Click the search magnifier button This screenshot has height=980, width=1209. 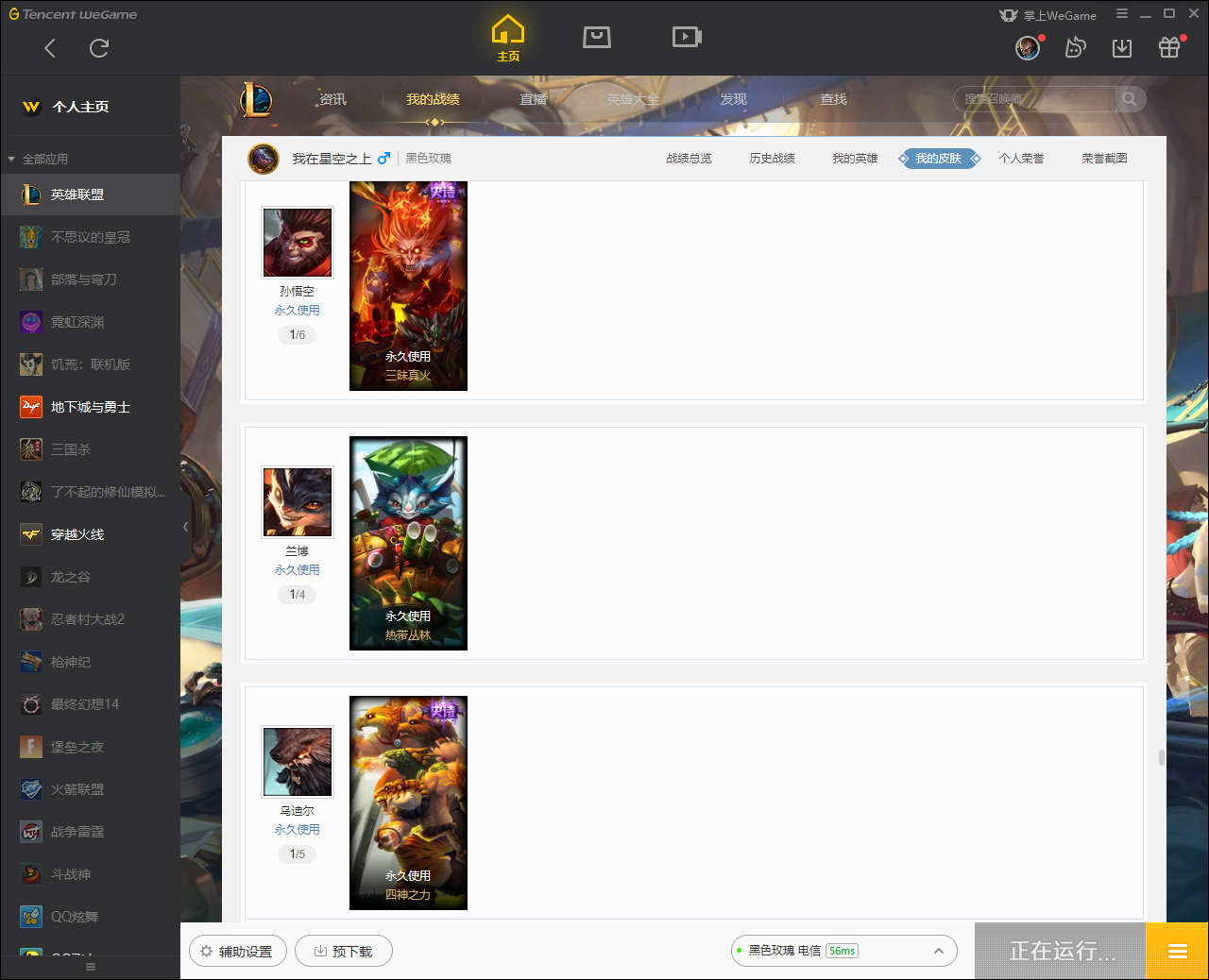1130,98
